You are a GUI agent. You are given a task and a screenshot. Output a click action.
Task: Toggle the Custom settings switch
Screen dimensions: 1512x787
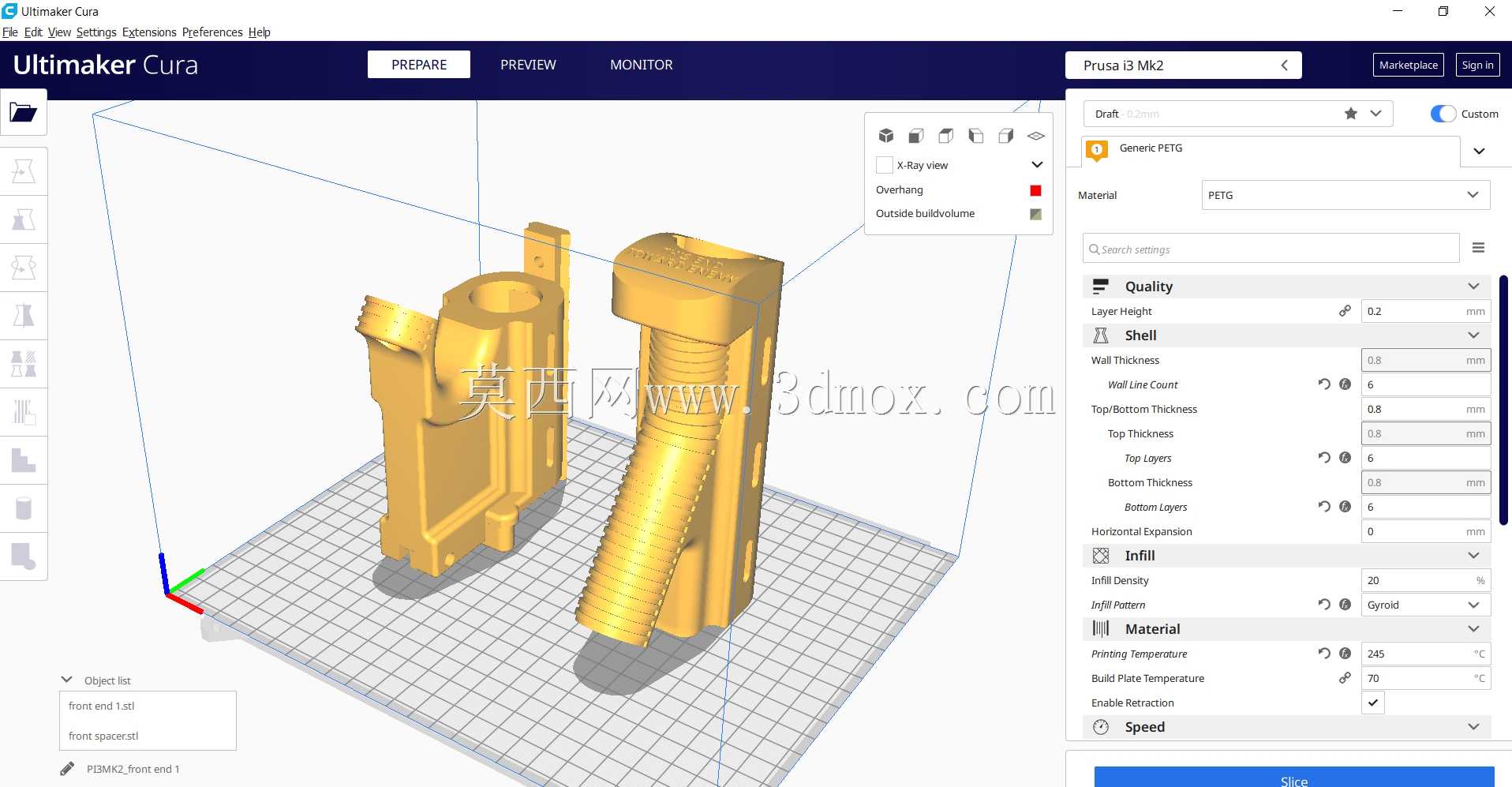1443,114
